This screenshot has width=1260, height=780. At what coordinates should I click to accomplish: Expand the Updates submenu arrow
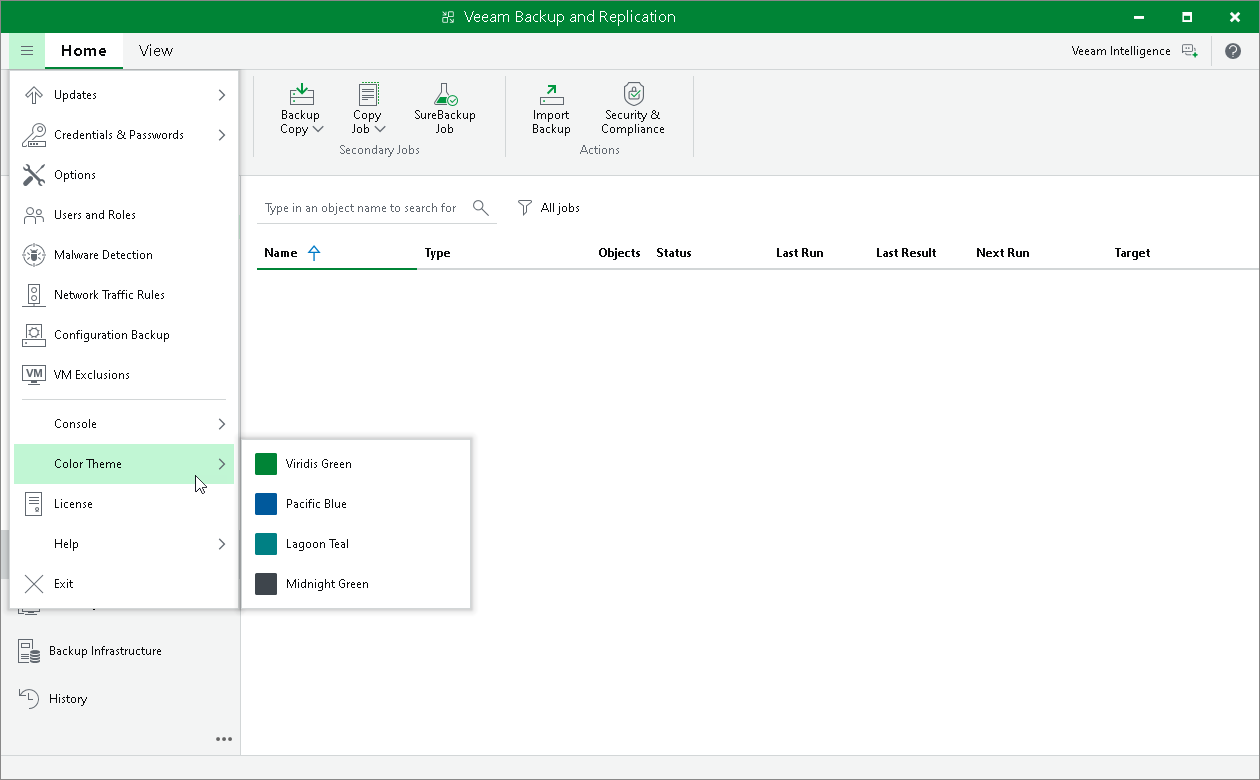[x=221, y=95]
